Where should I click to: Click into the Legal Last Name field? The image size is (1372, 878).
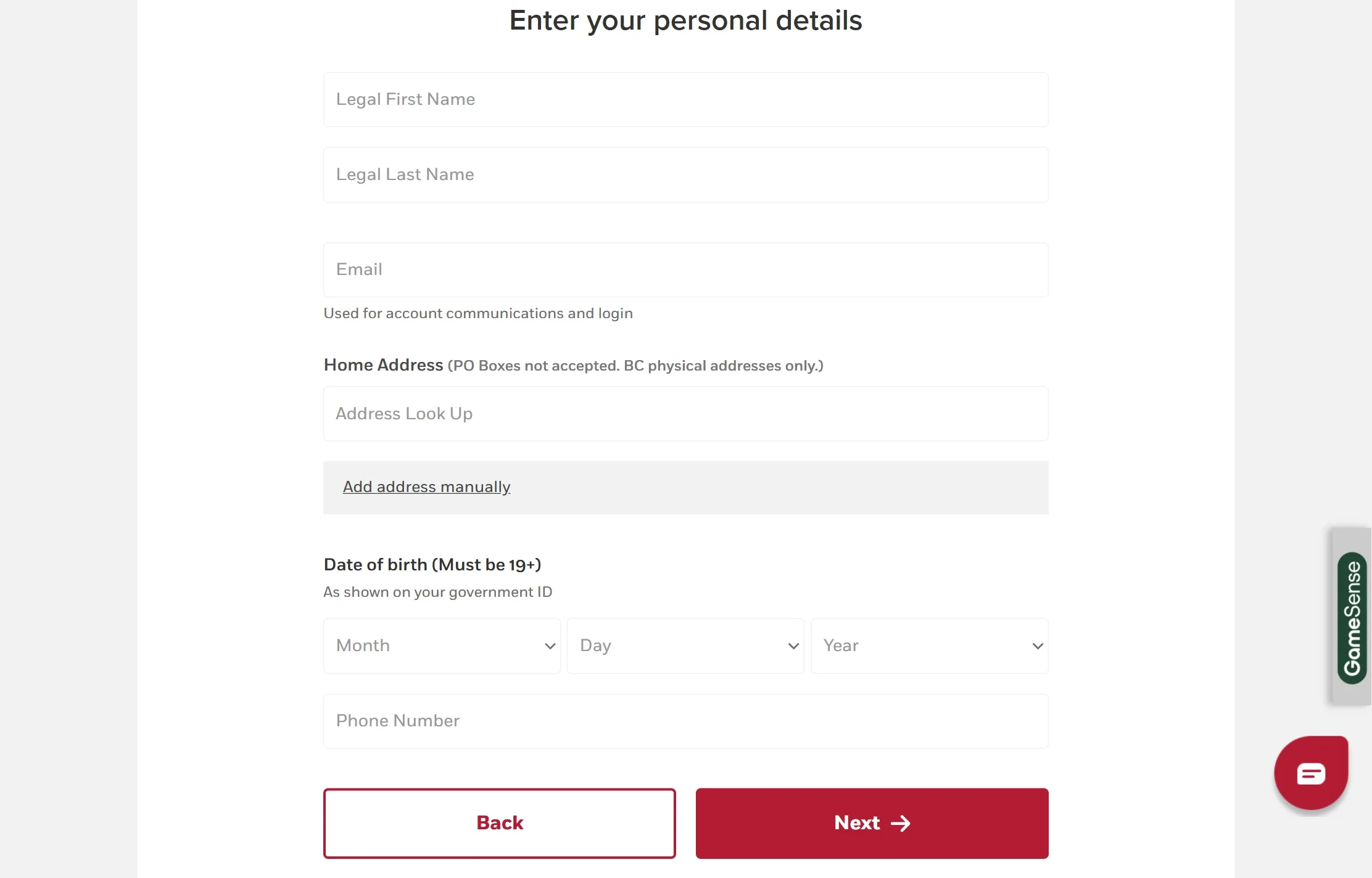click(685, 175)
